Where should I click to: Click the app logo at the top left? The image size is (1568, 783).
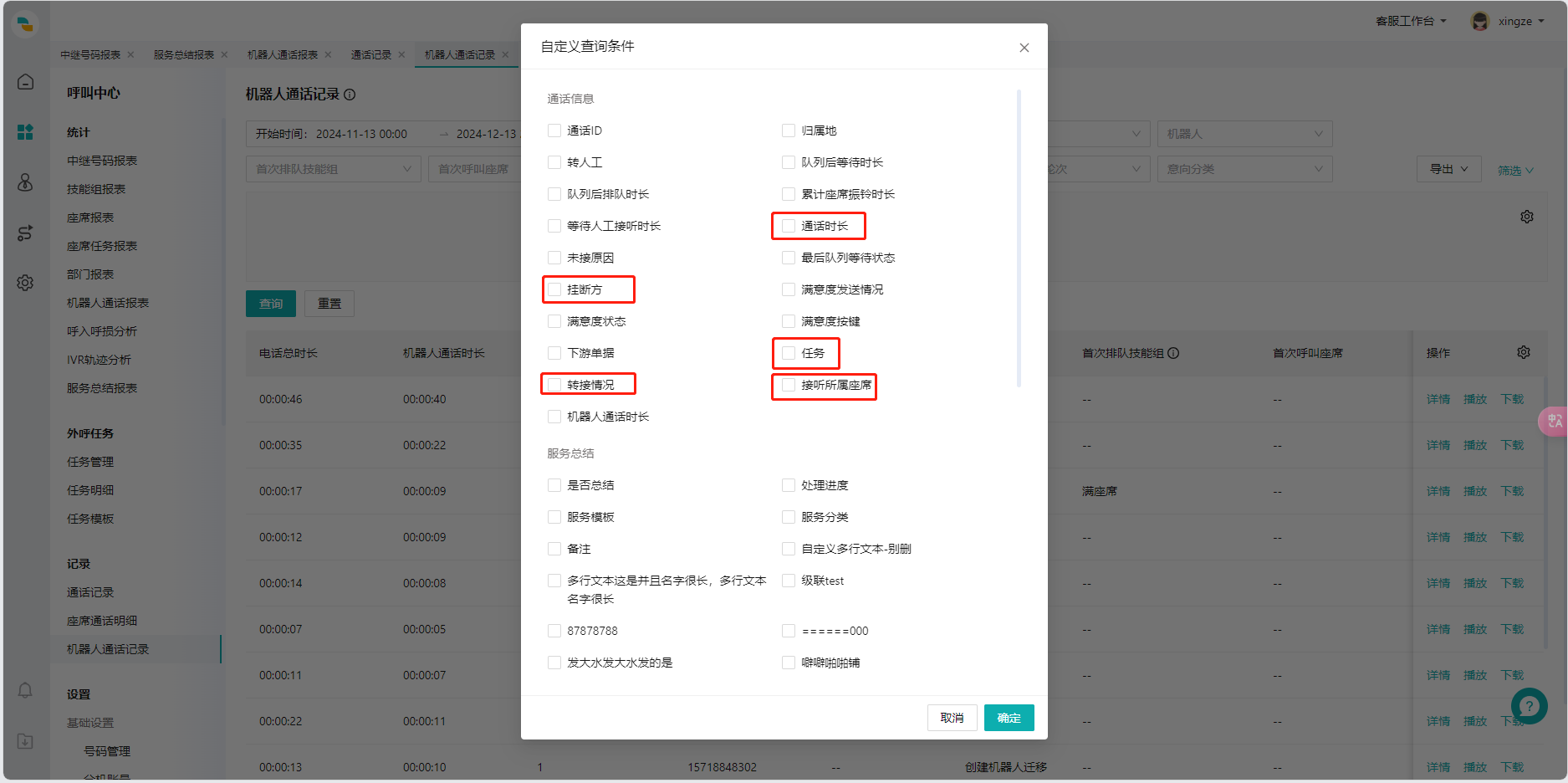26,23
